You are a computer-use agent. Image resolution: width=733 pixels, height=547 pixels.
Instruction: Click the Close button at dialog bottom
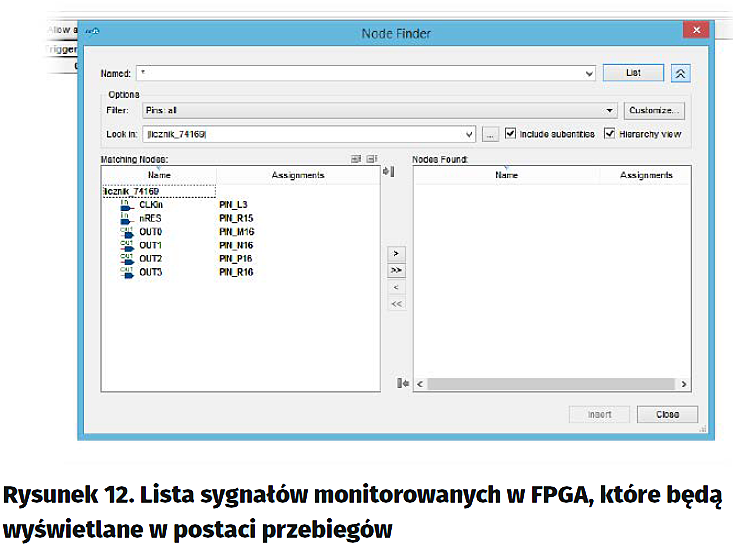667,414
